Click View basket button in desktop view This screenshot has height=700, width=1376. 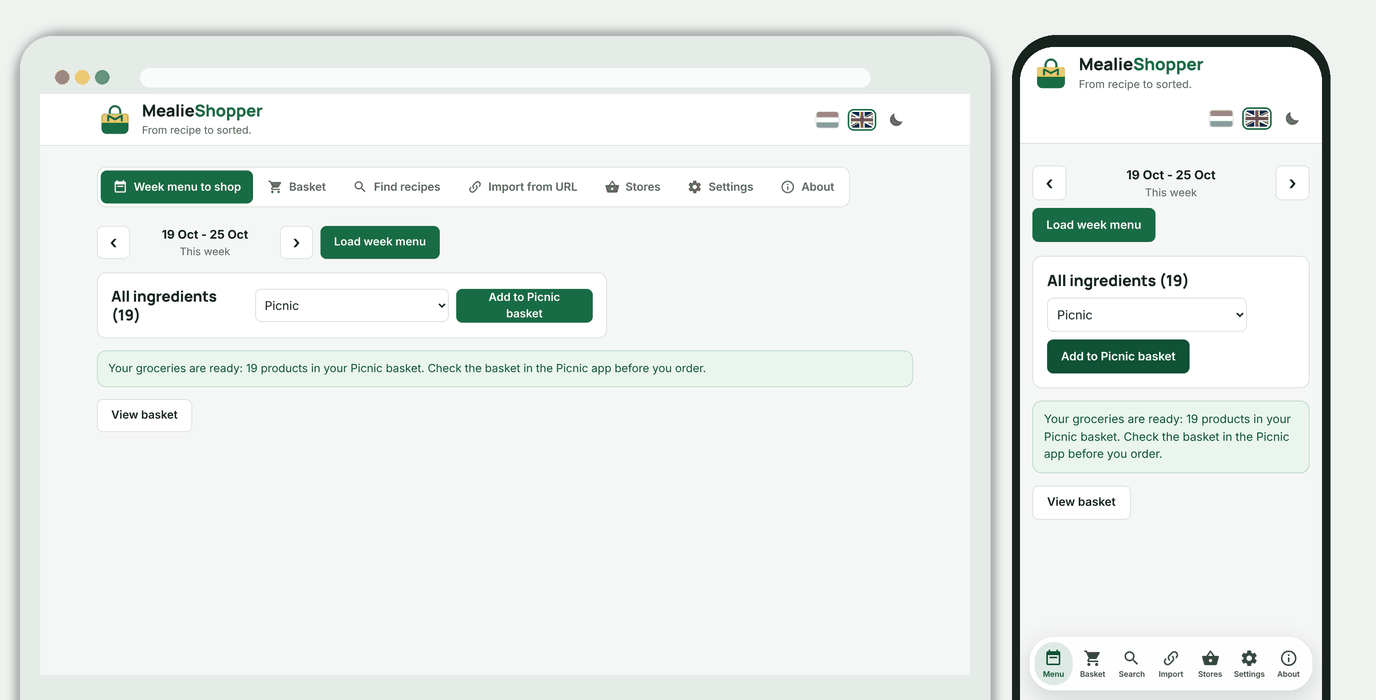(x=144, y=415)
